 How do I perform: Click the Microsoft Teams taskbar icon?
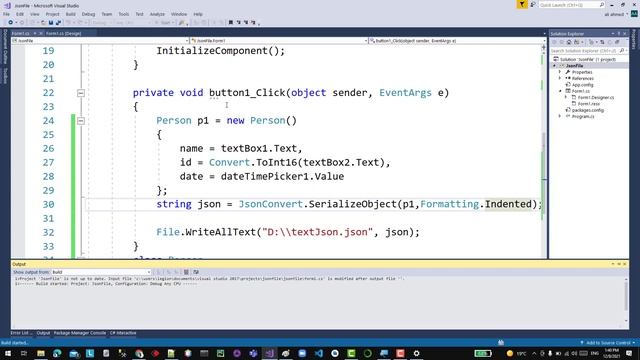tap(253, 353)
